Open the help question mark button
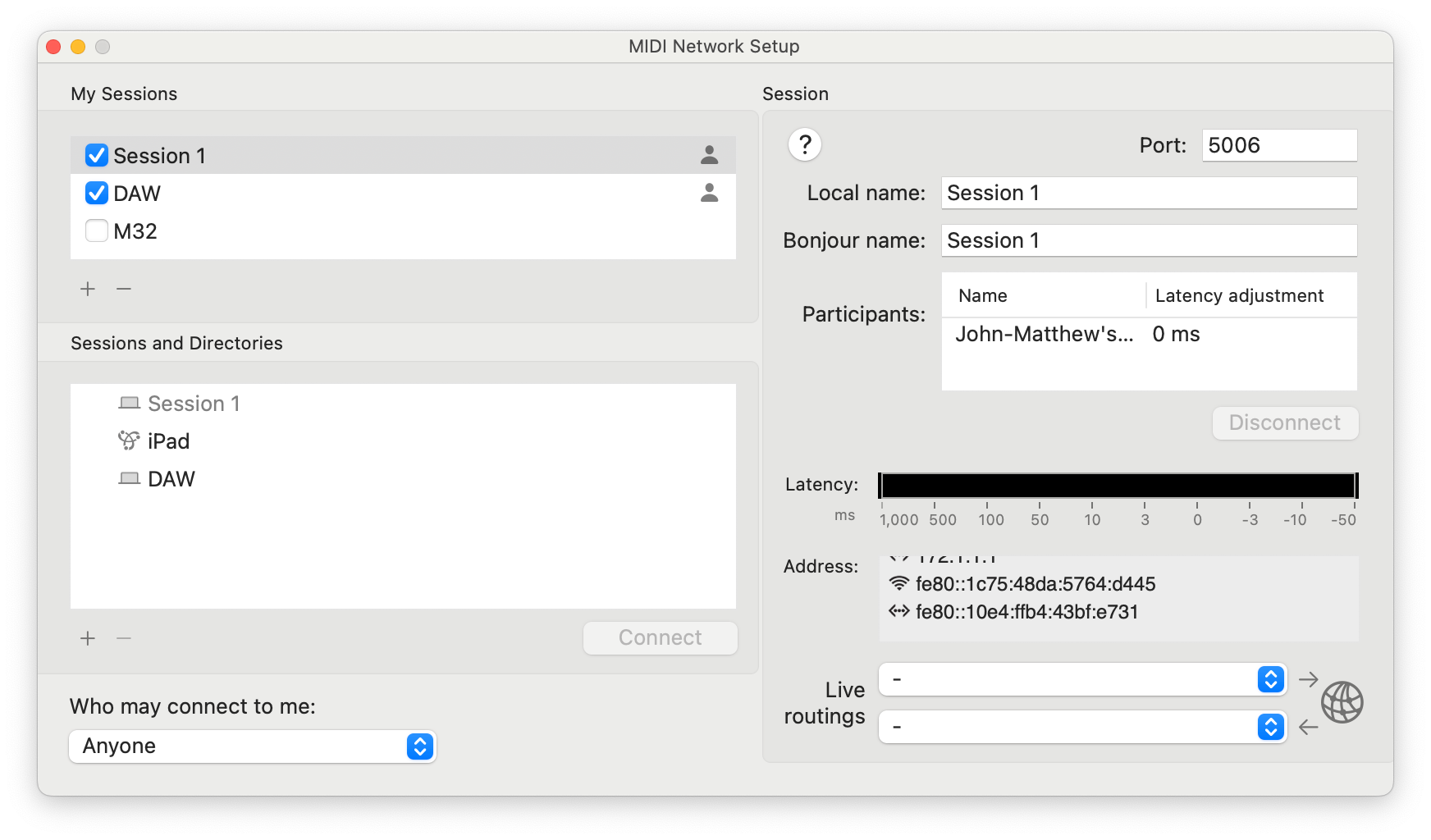Screen dimensions: 1431x840 coord(805,145)
